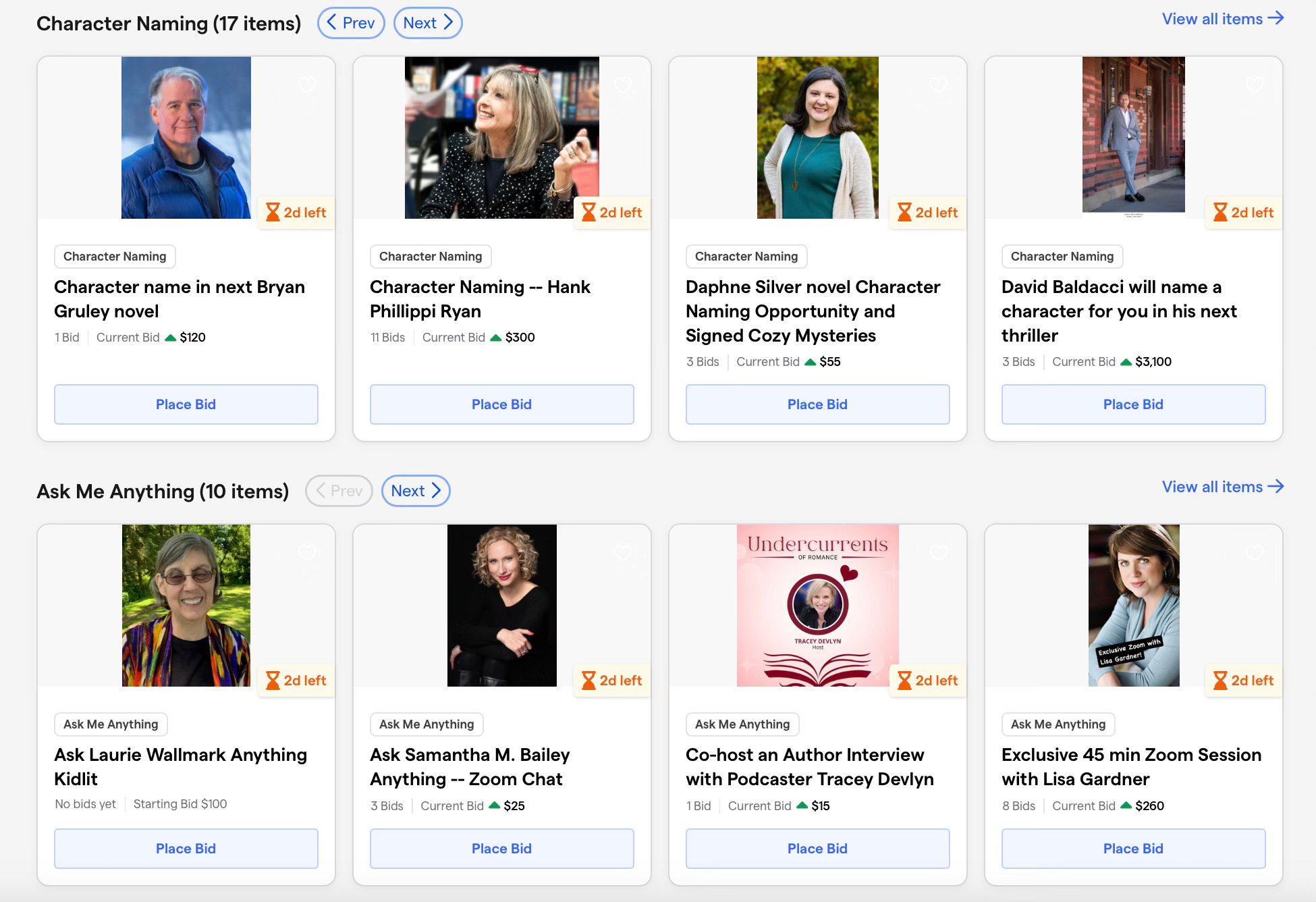Click heart icon on Lisa Gardner card
The image size is (1316, 902).
[x=1255, y=553]
